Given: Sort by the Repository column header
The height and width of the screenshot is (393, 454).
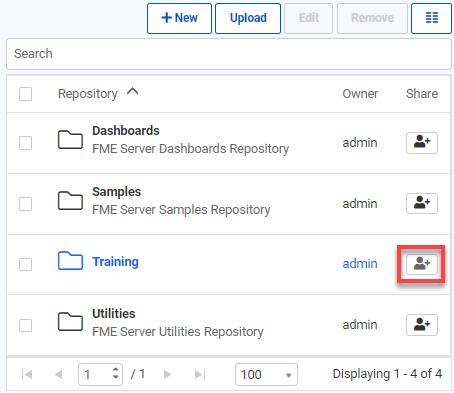Looking at the screenshot, I should tap(88, 94).
